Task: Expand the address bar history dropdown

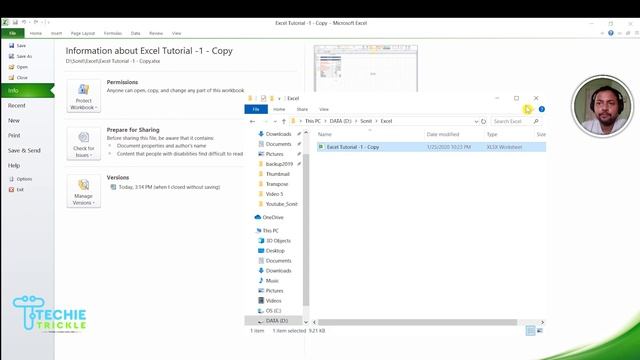Action: pyautogui.click(x=476, y=121)
